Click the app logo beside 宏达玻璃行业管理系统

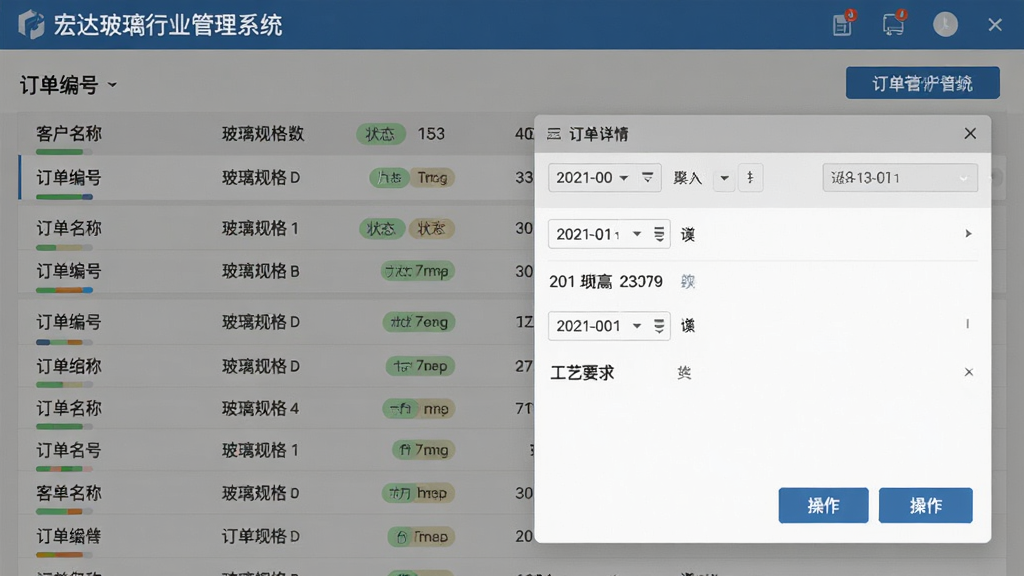pyautogui.click(x=31, y=25)
